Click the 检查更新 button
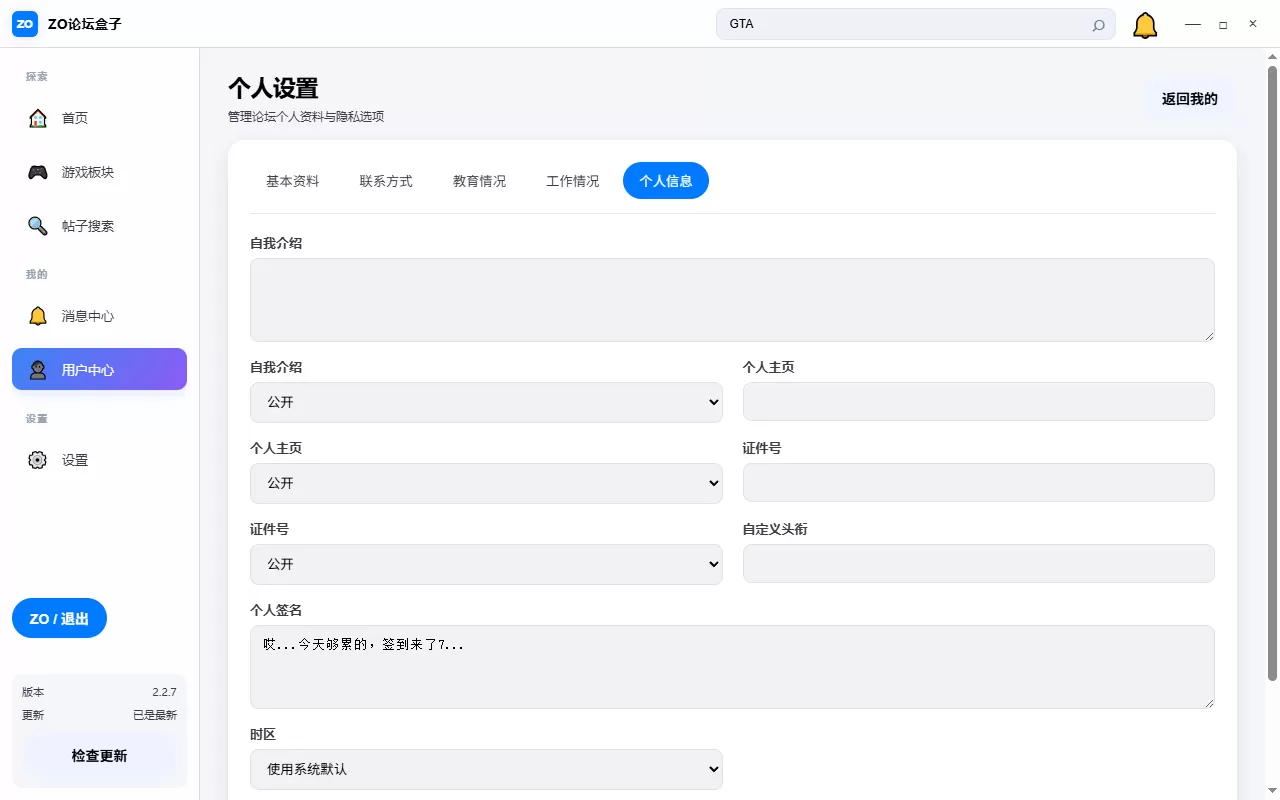The height and width of the screenshot is (800, 1280). (99, 756)
